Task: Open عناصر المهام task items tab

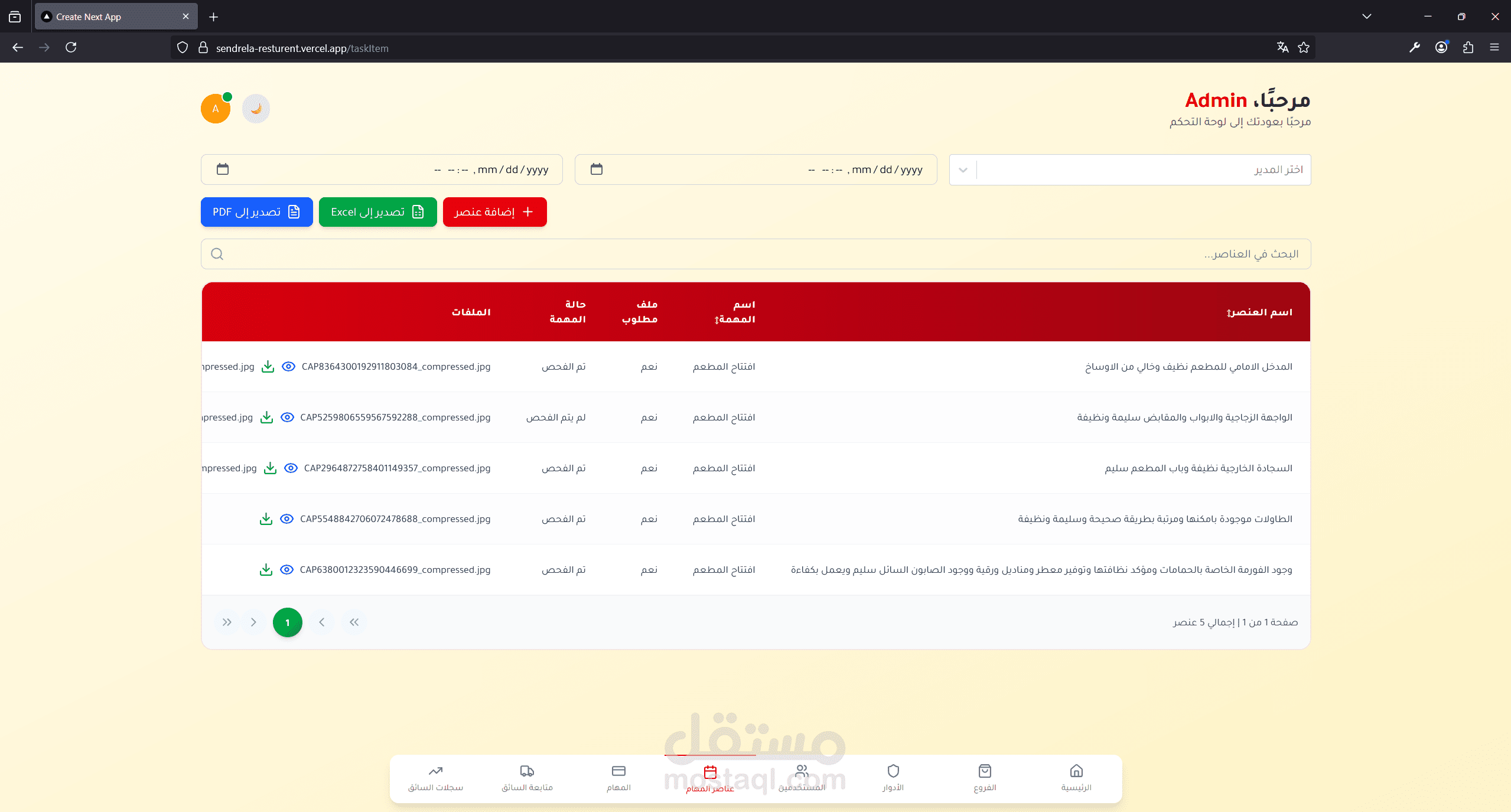Action: [710, 778]
